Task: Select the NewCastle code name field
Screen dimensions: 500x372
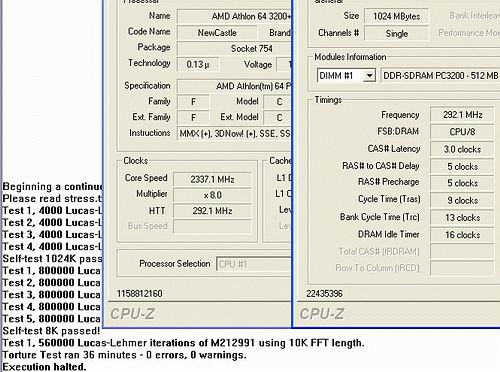Action: (x=217, y=33)
